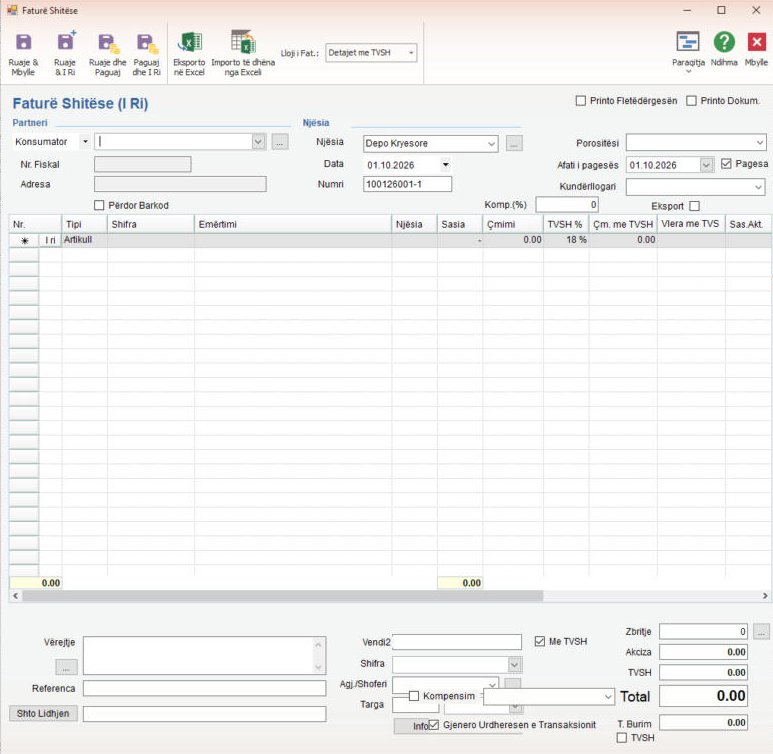
Task: Click Vlera me TVS column header
Action: pos(691,224)
